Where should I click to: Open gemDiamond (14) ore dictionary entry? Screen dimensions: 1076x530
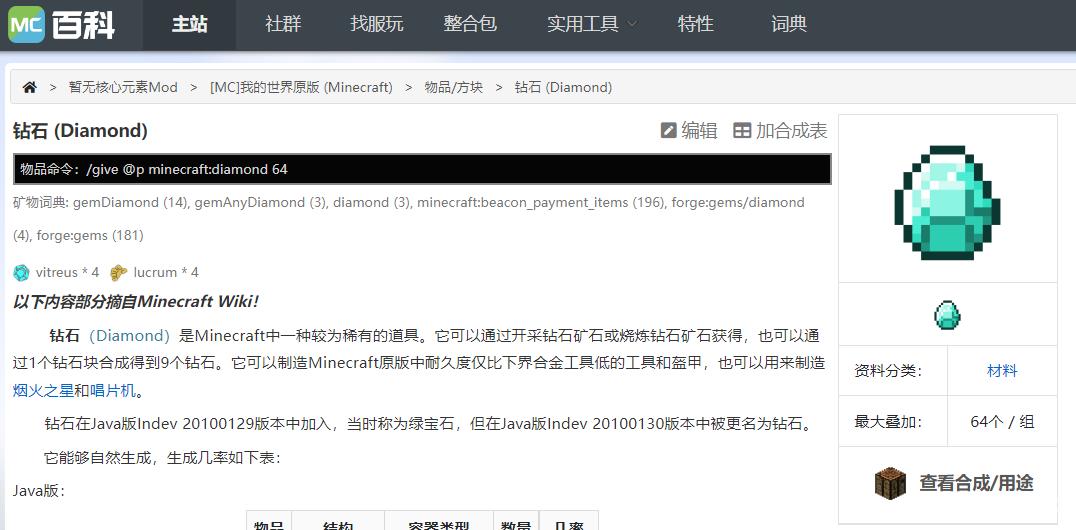click(130, 203)
